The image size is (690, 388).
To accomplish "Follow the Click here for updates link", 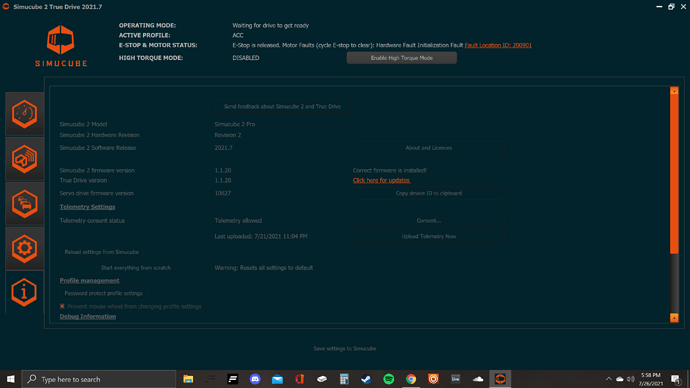I will click(x=381, y=180).
